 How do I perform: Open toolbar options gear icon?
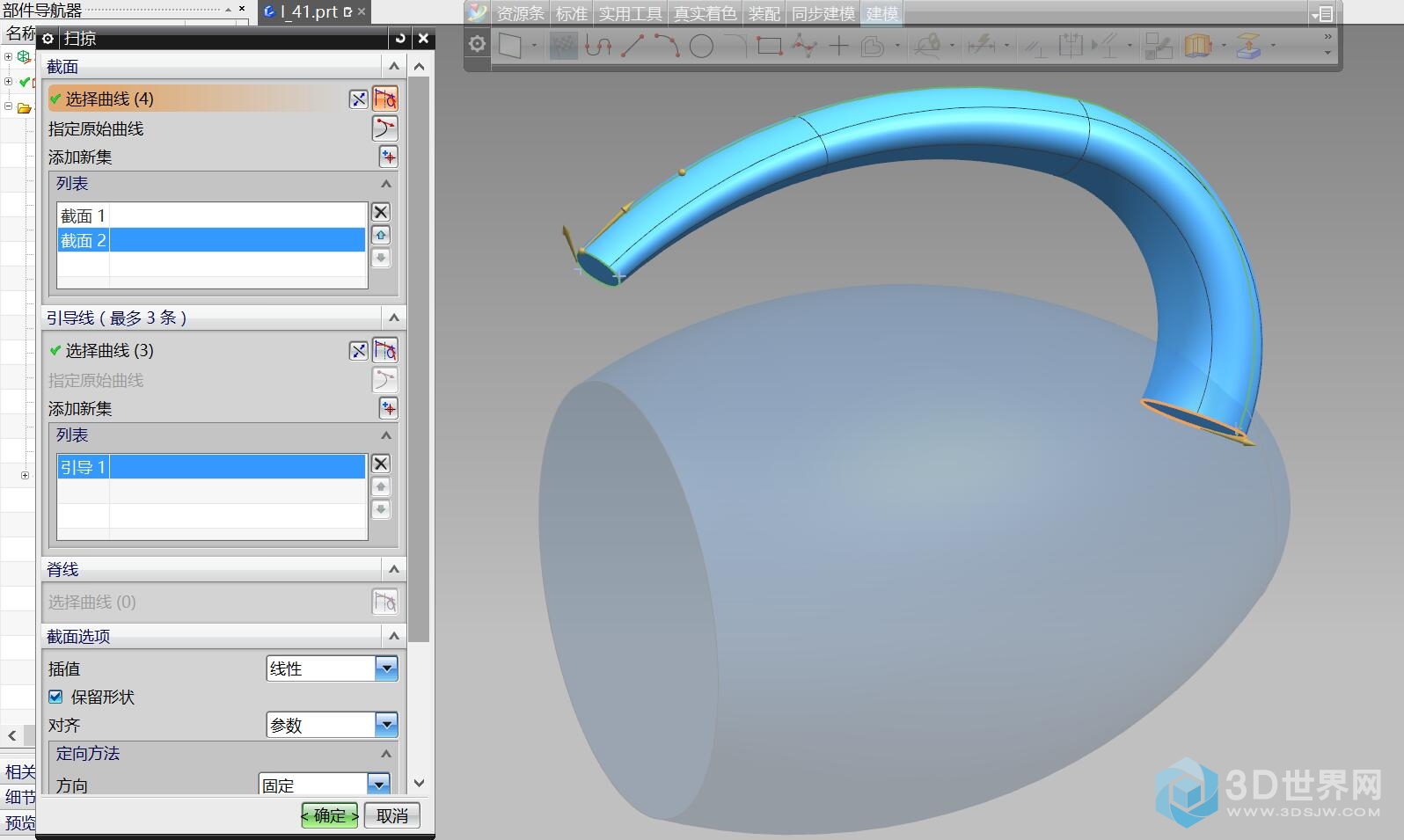point(477,44)
